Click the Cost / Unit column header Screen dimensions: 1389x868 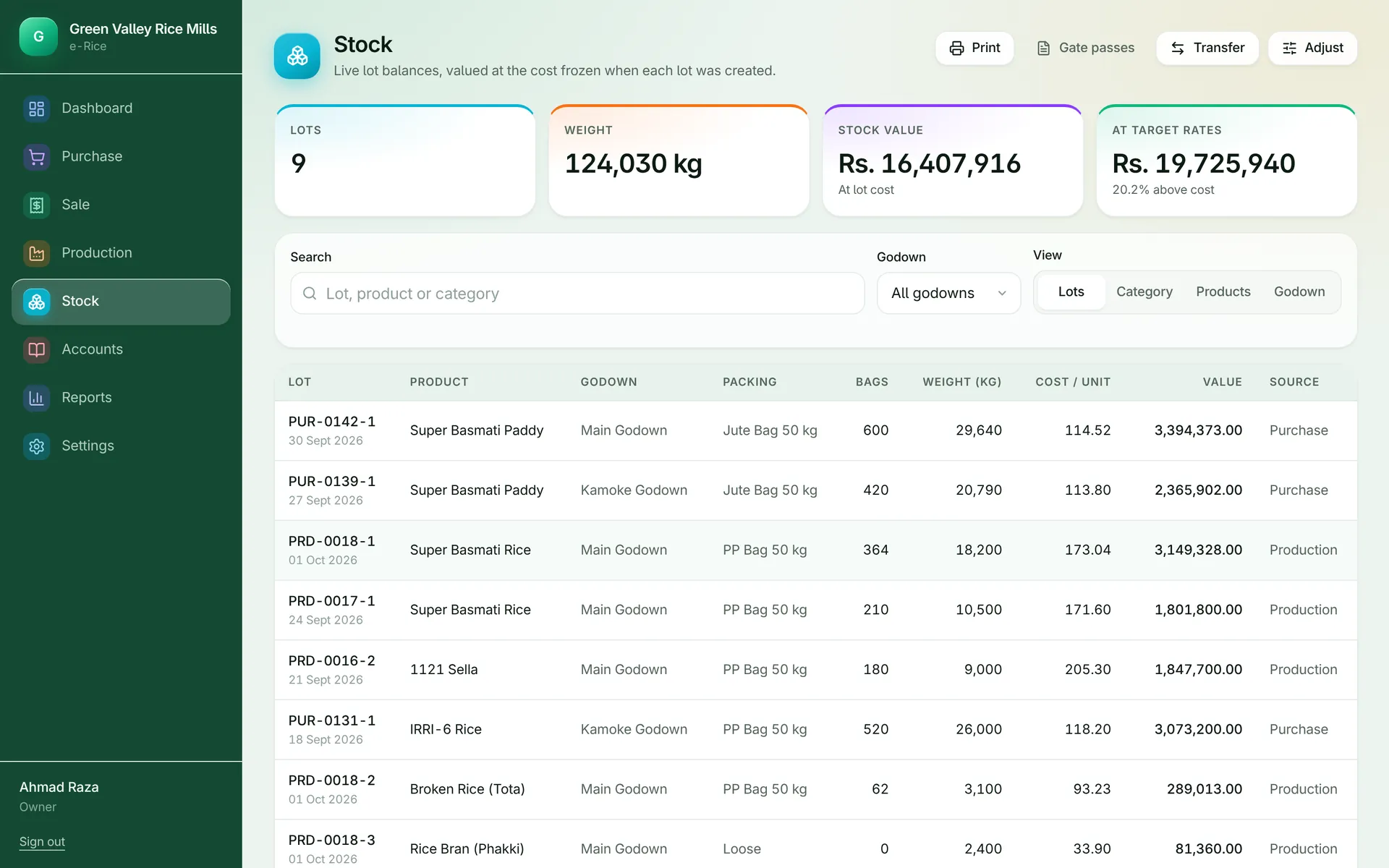(1072, 382)
